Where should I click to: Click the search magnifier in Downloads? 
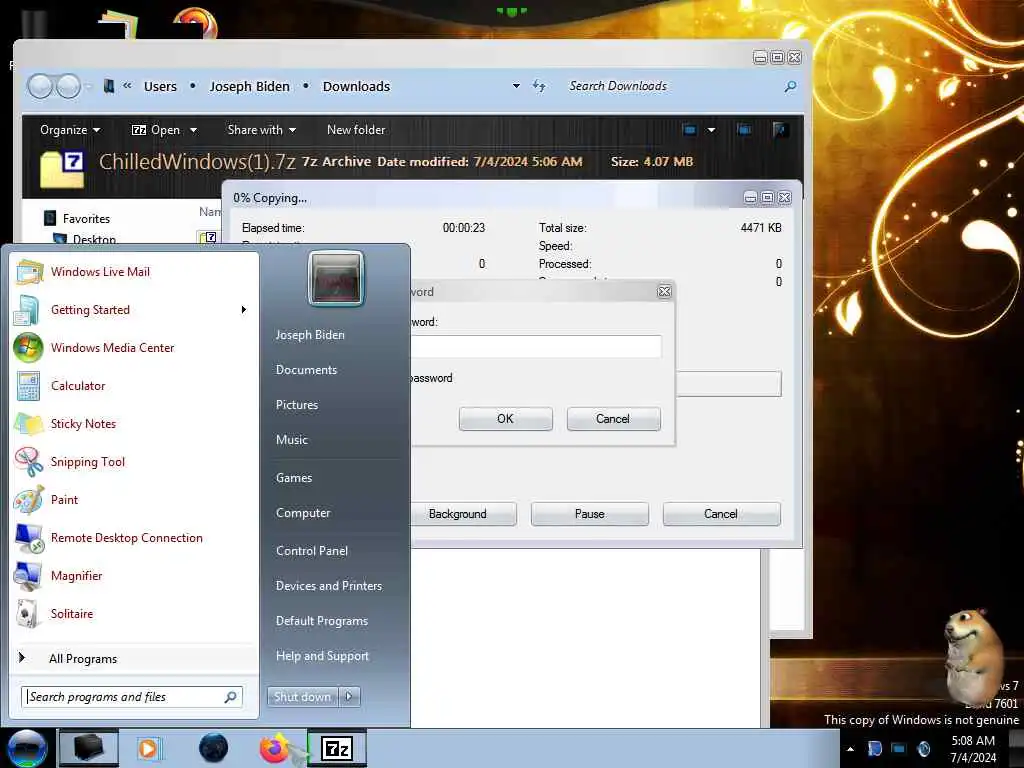click(790, 86)
